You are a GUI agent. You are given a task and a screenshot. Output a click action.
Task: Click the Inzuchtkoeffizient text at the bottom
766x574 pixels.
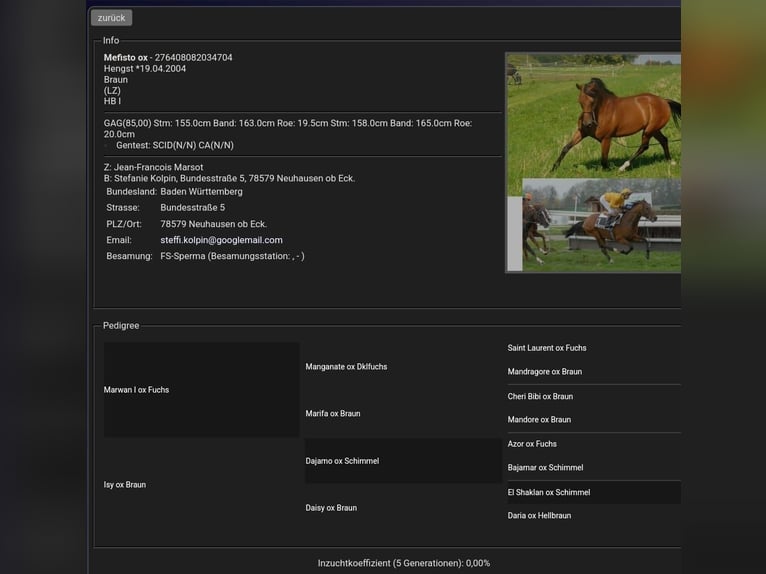(404, 563)
